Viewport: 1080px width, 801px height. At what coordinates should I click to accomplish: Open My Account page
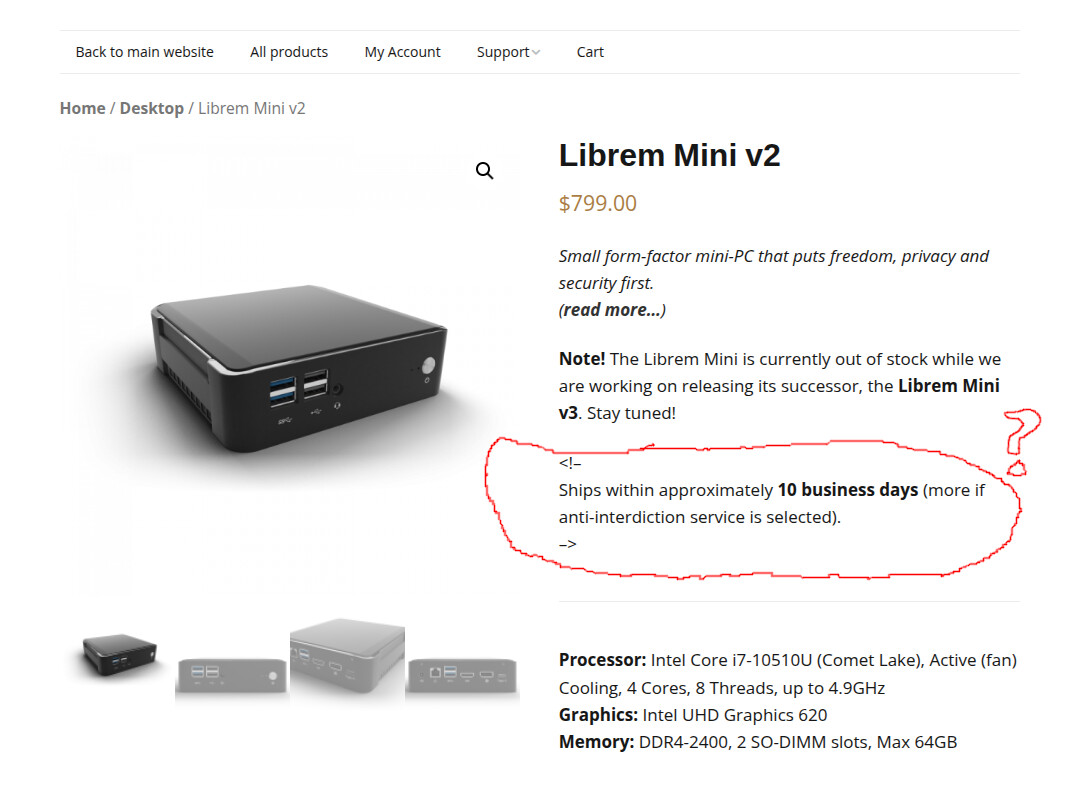point(402,52)
